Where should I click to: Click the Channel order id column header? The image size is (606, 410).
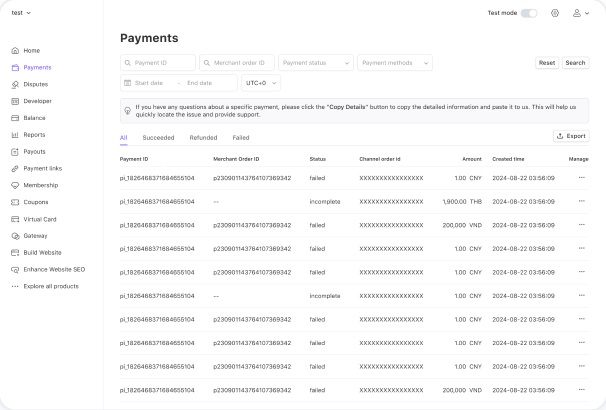click(x=380, y=159)
